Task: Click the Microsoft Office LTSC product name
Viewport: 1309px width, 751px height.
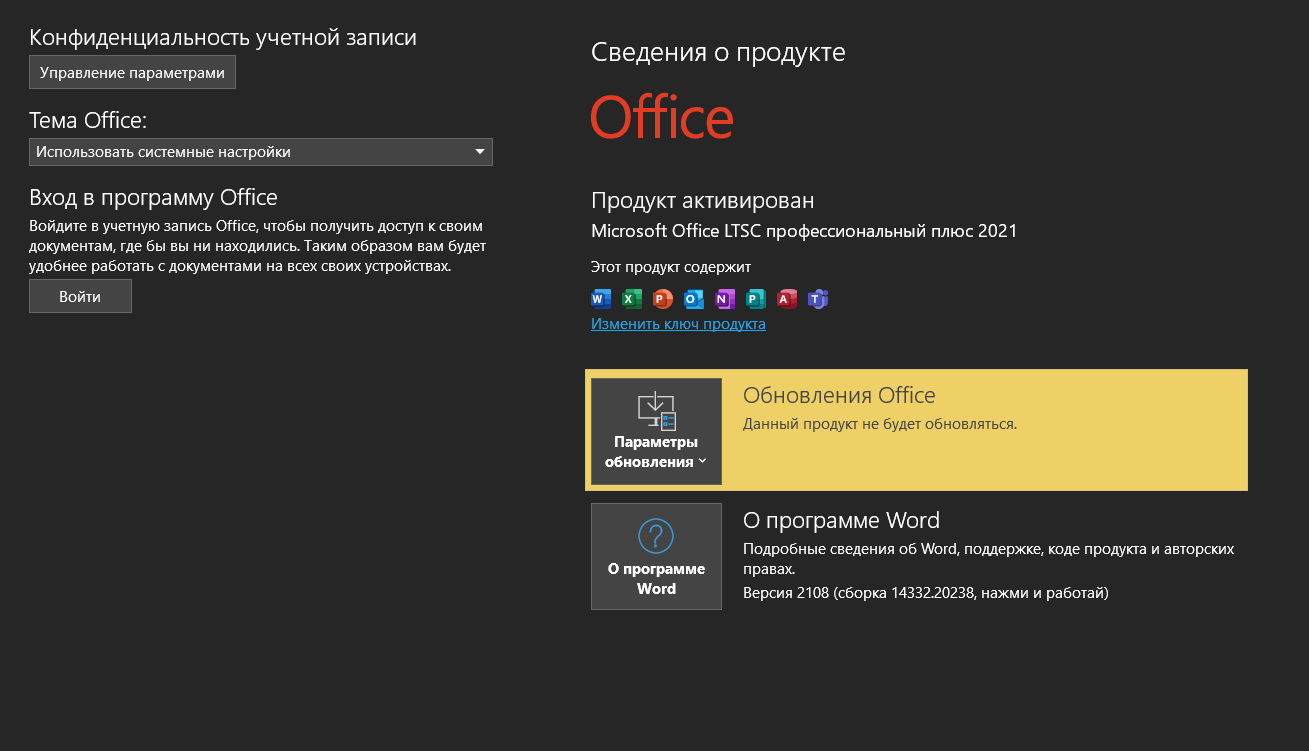Action: 804,231
